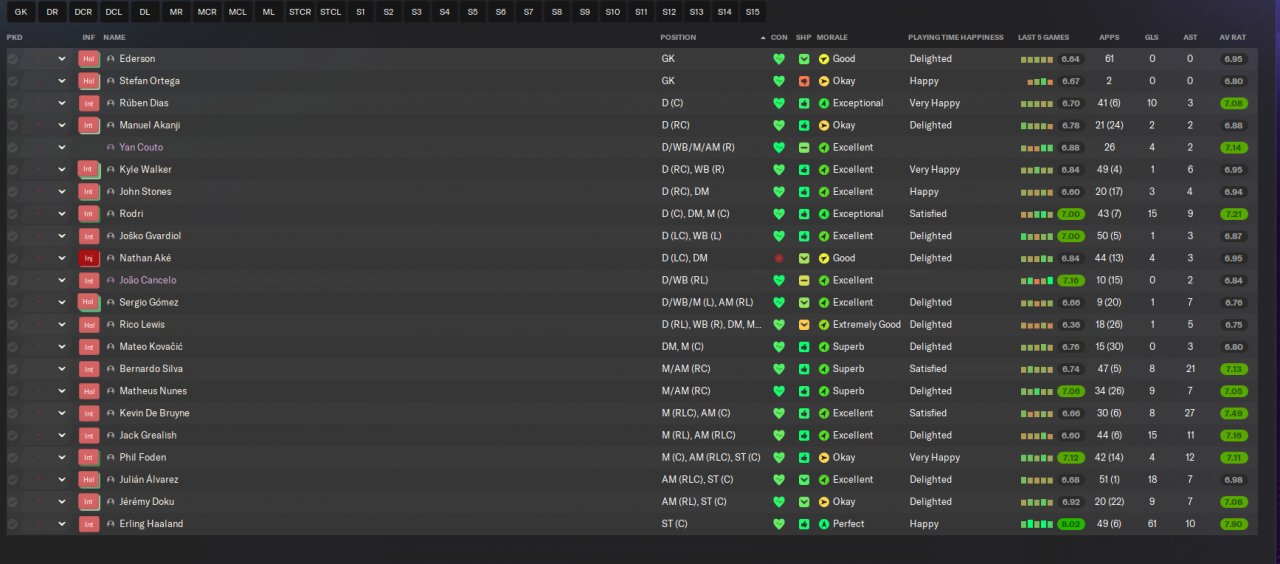Click Erling Haaland's Int status icon
This screenshot has width=1280, height=564.
88,524
